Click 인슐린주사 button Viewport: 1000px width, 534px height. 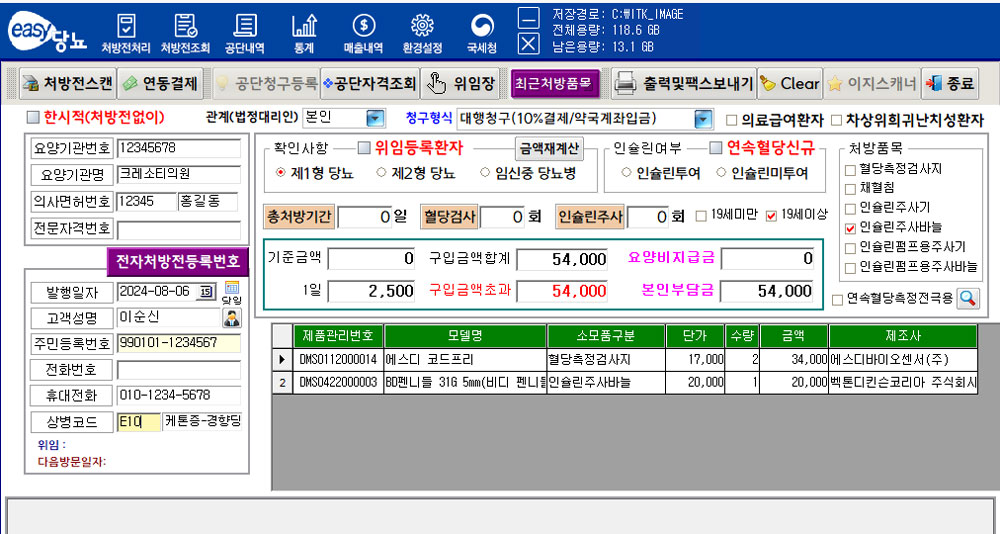pos(590,217)
